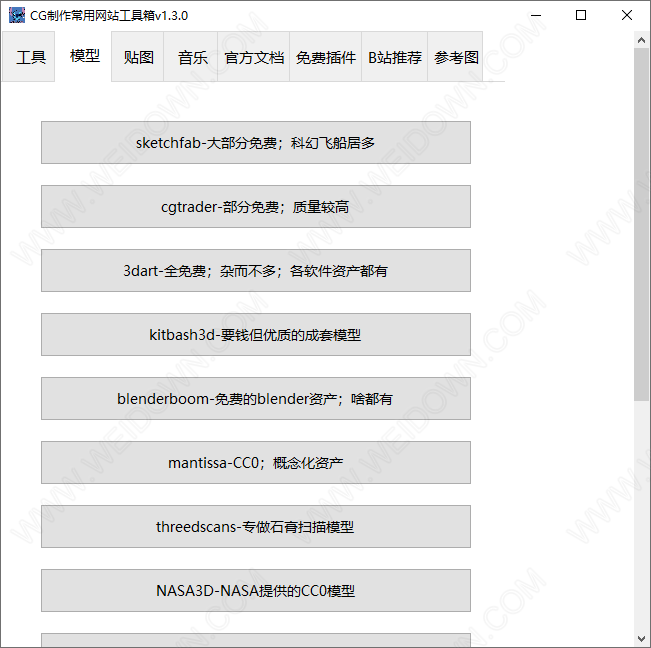Open the 官方文档 tab

[254, 57]
